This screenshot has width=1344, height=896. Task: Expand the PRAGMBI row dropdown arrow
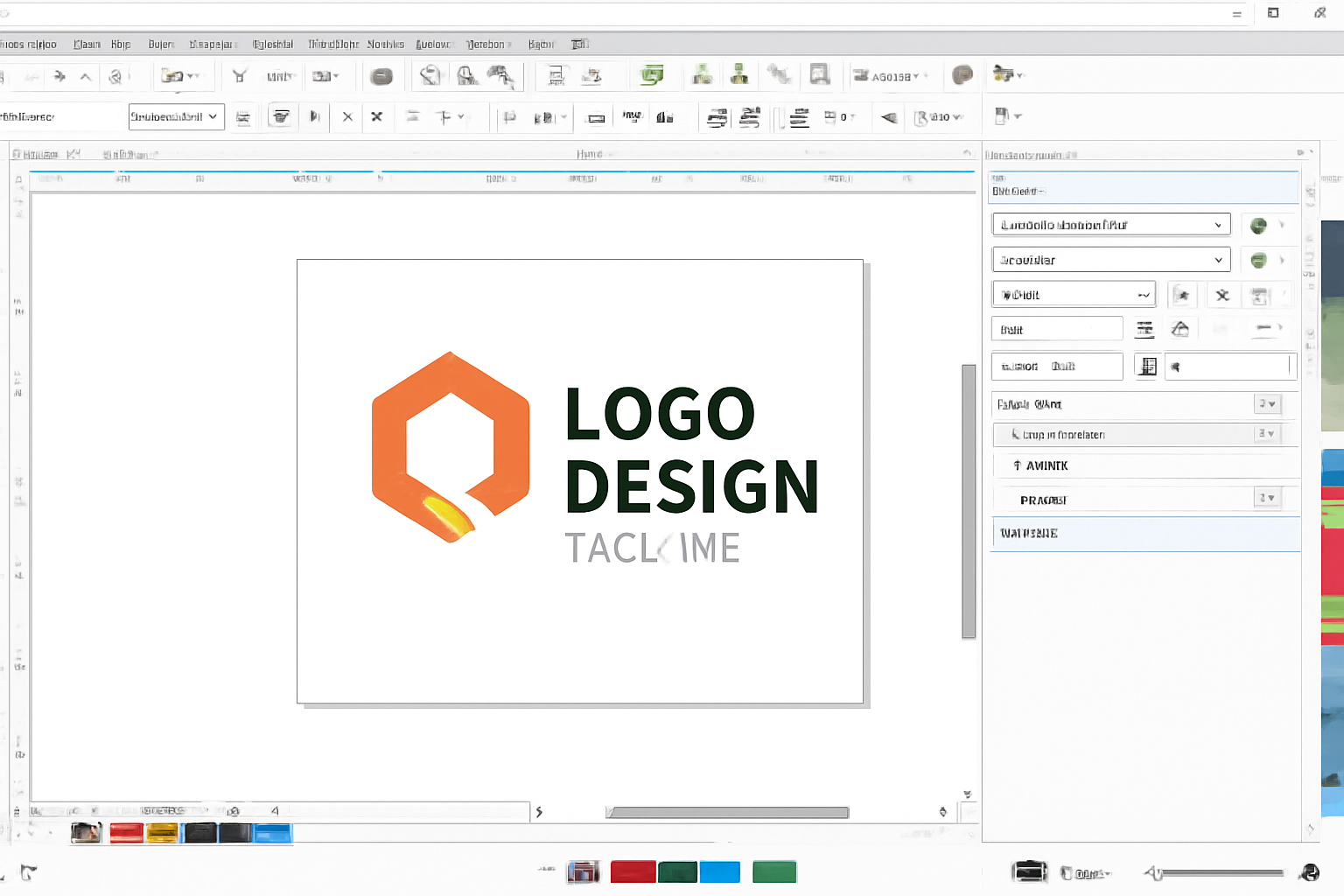tap(1267, 498)
